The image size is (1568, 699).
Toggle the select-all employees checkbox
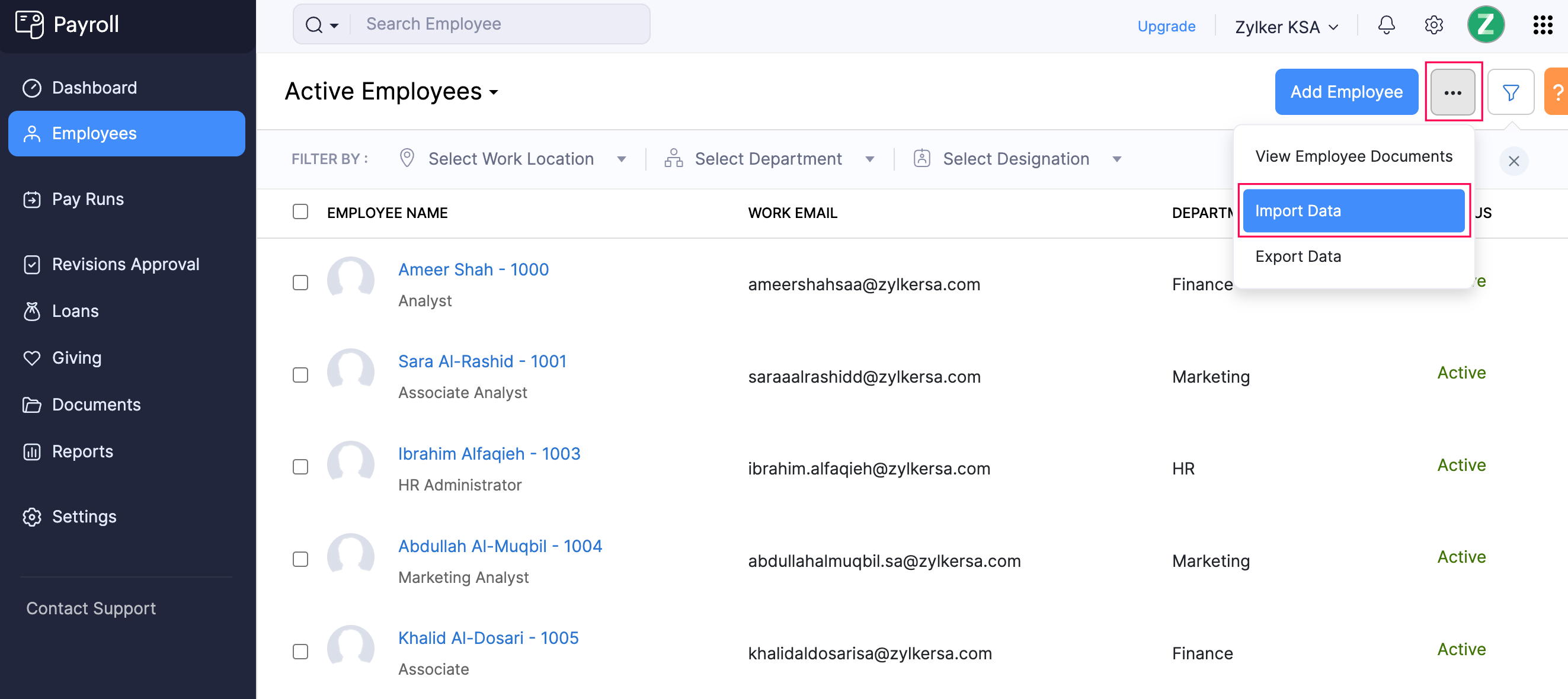click(300, 211)
